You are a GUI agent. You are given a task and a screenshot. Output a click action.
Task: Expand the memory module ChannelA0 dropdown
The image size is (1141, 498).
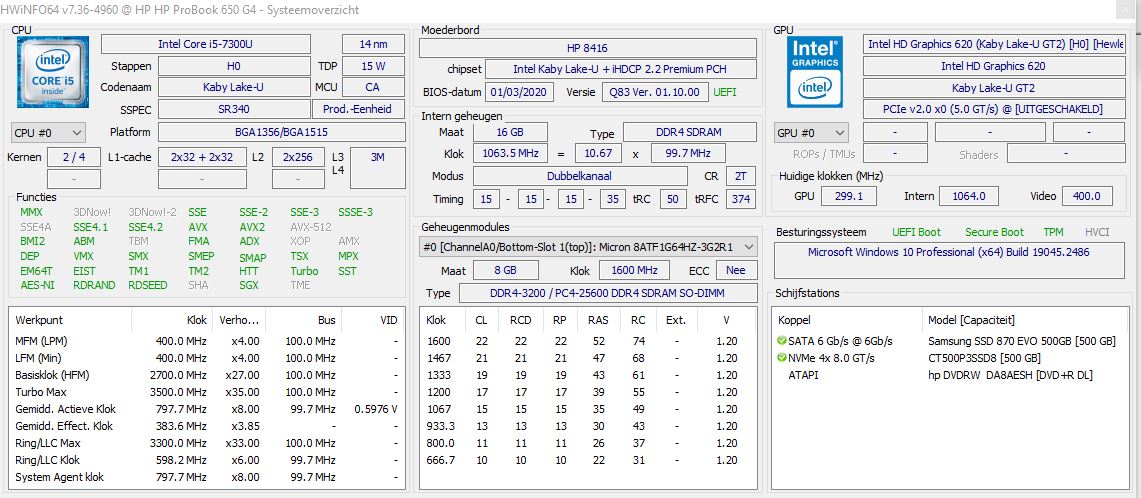pyautogui.click(x=588, y=247)
